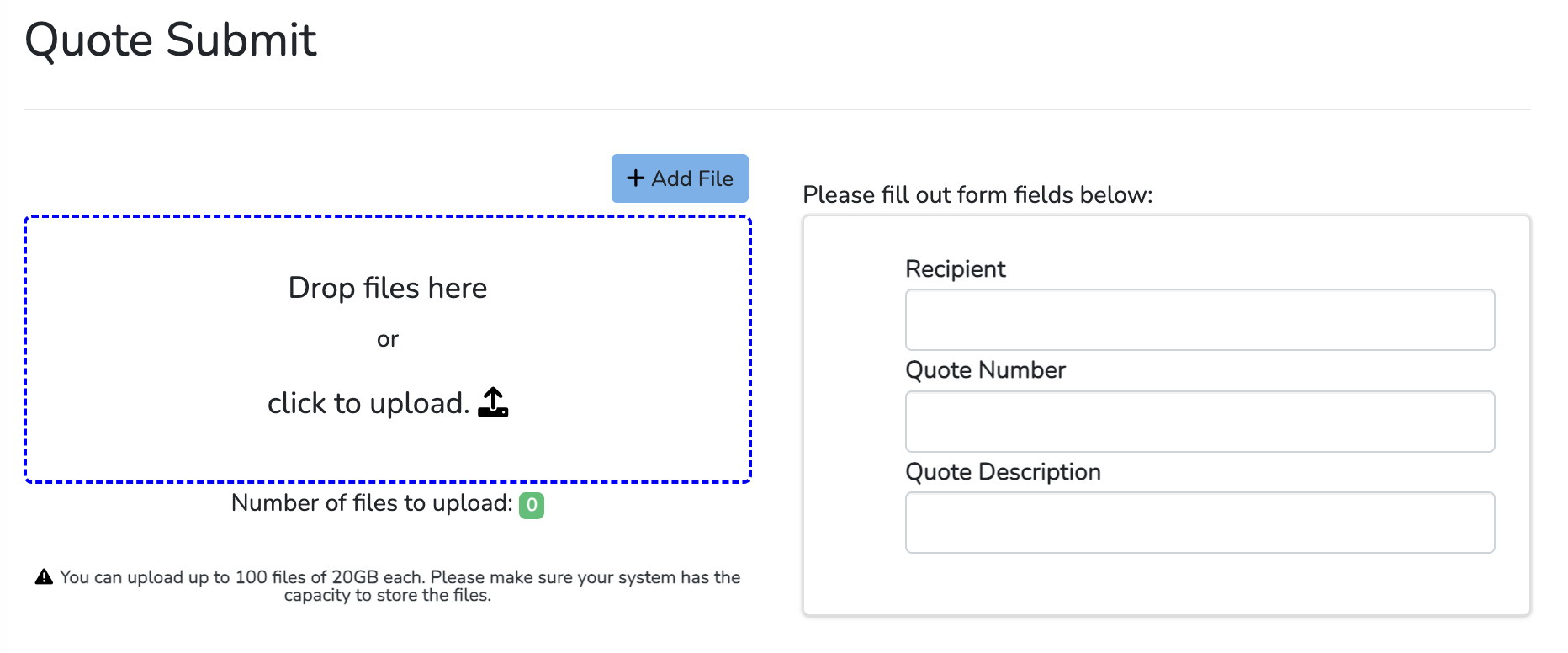Screen dimensions: 1568x653
Task: Click the Quote Description field label
Action: tap(1003, 472)
